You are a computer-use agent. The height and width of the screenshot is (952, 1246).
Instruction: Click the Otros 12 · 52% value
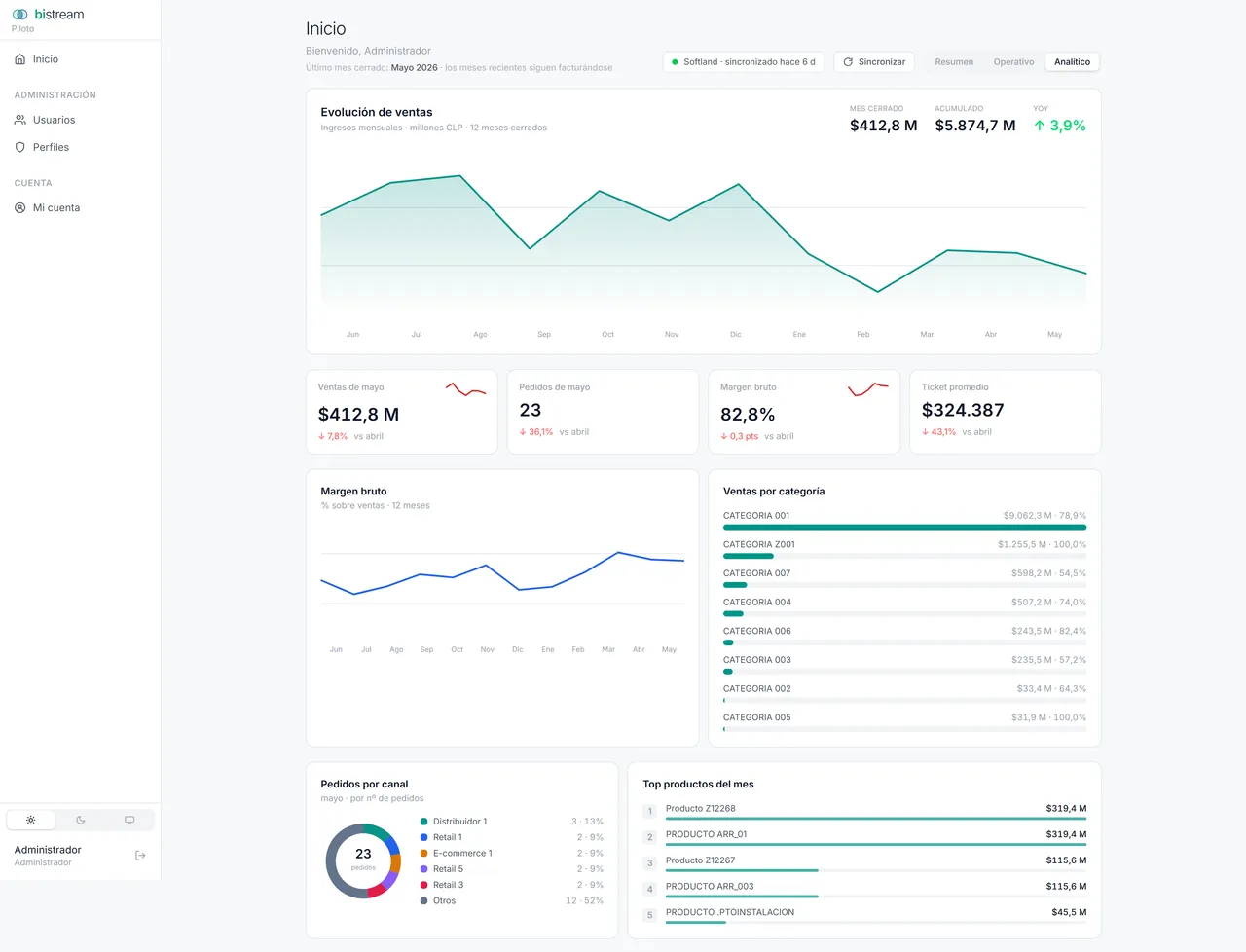pyautogui.click(x=584, y=900)
